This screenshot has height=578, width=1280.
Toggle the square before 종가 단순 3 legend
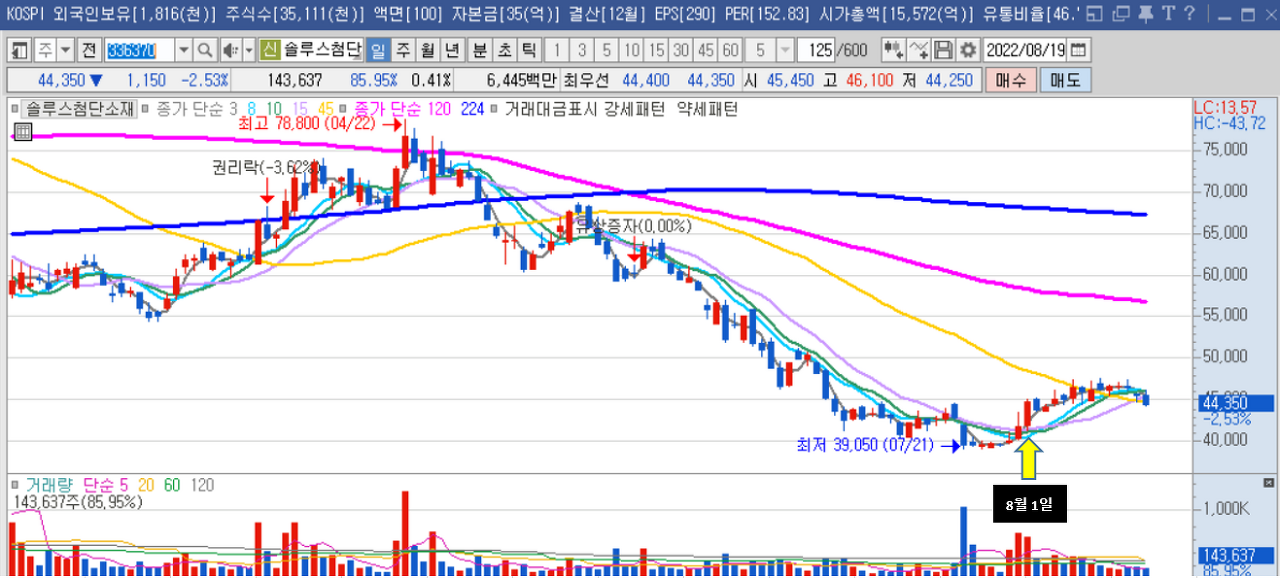[146, 109]
